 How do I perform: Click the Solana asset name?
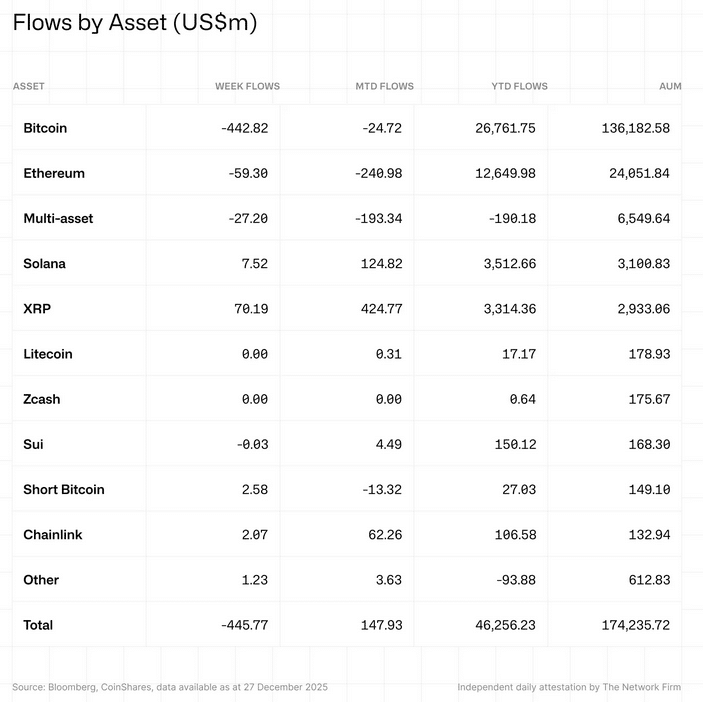point(46,264)
